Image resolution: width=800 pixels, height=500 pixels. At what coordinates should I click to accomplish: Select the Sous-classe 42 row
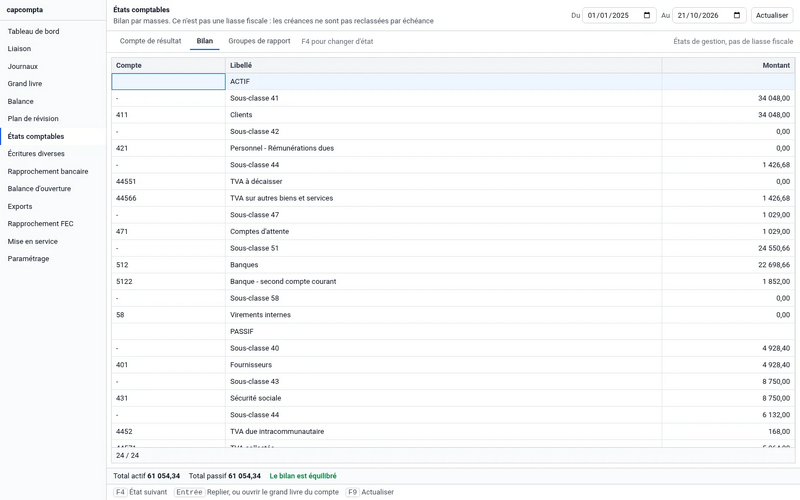click(453, 132)
